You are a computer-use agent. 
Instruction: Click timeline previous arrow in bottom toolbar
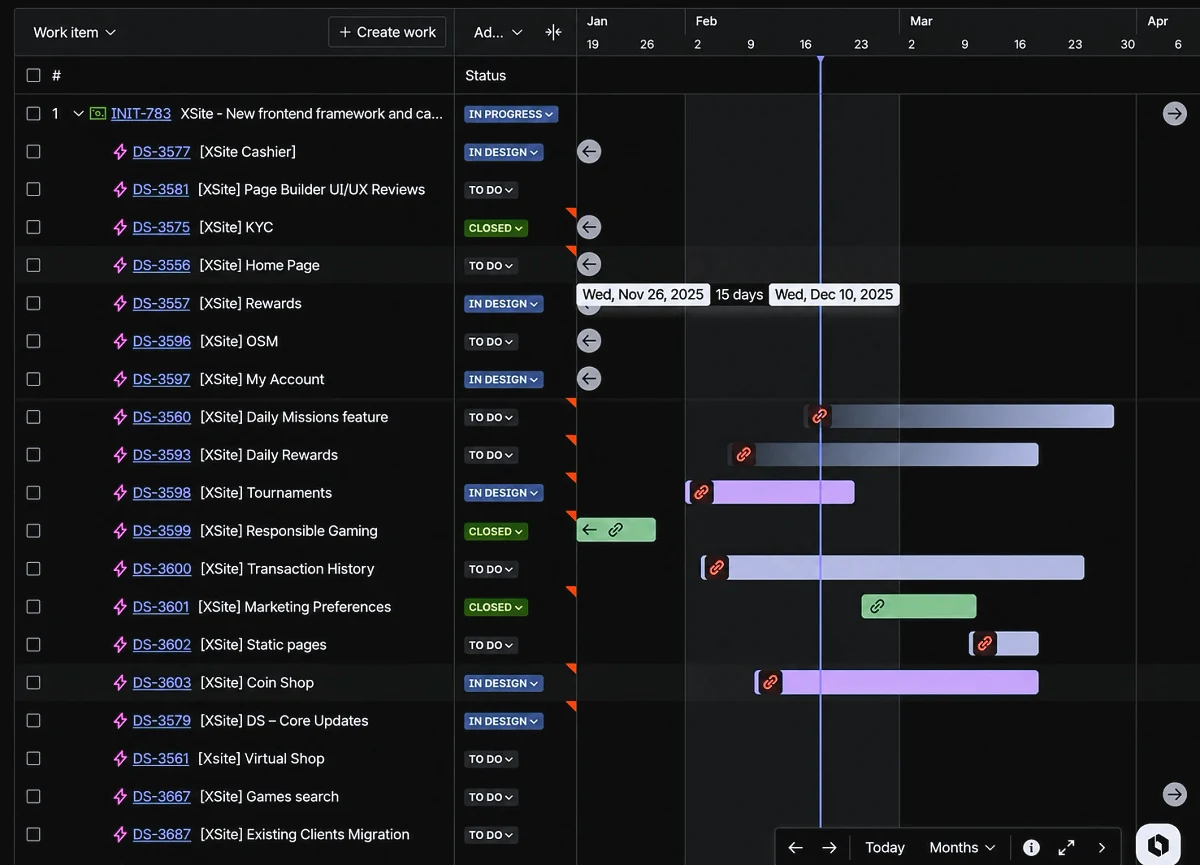tap(795, 848)
